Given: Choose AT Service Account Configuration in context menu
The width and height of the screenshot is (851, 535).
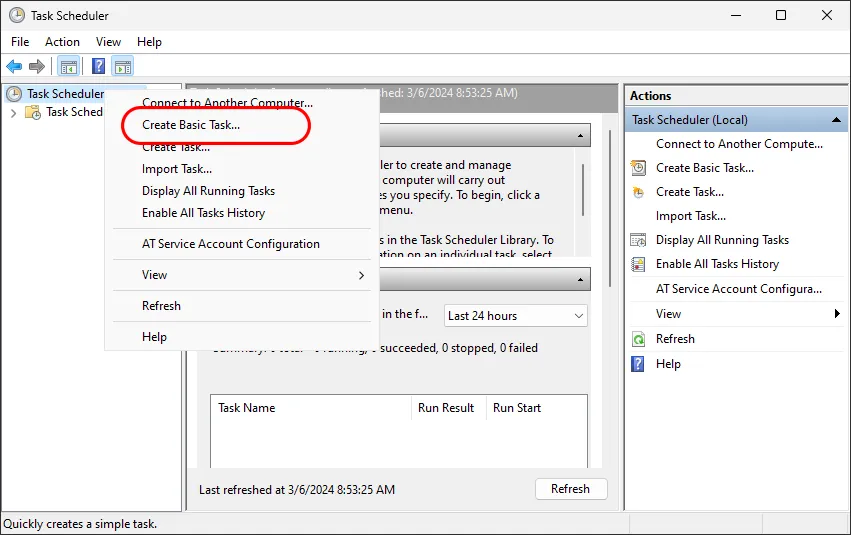Looking at the screenshot, I should (242, 244).
